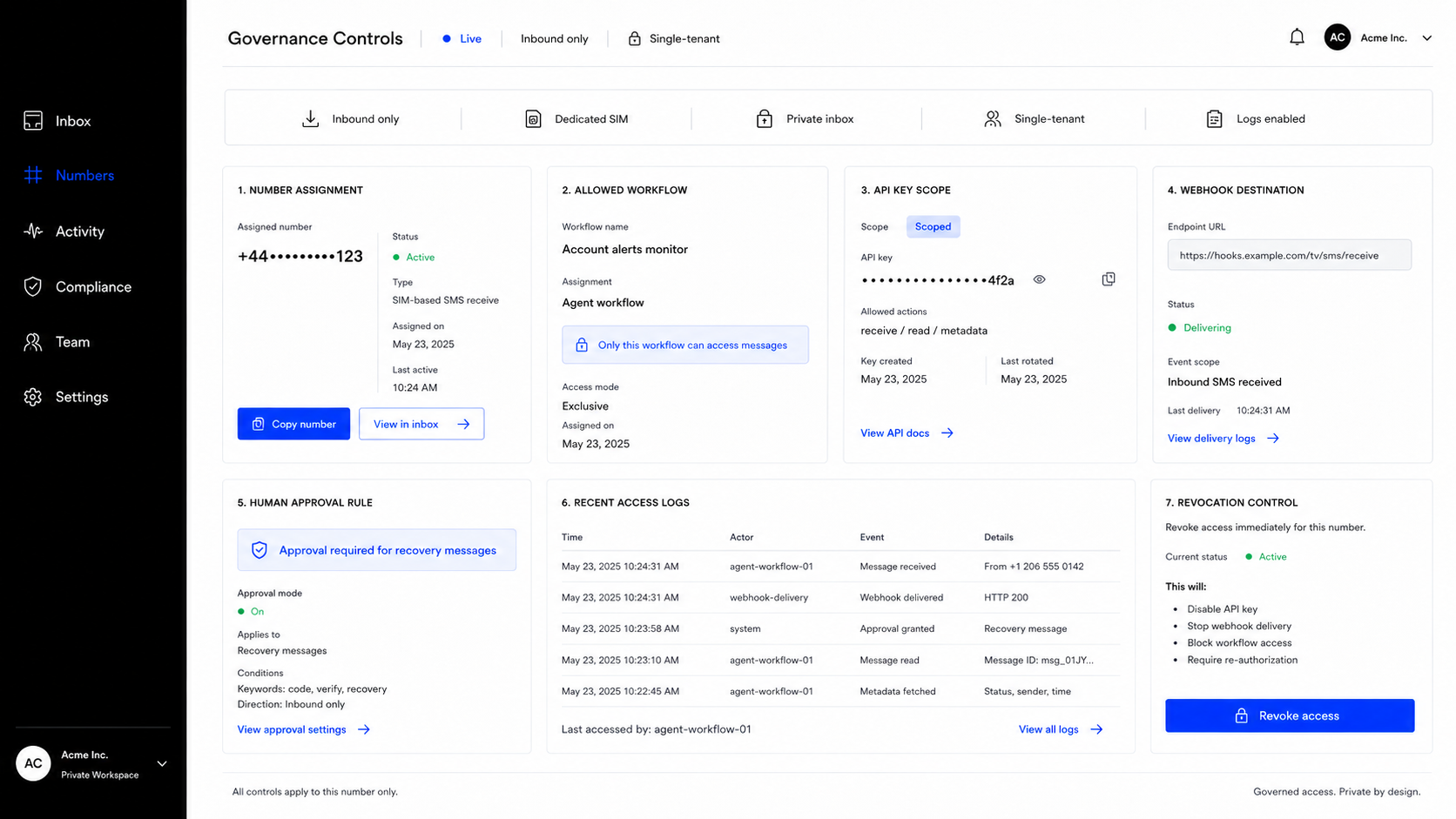Image resolution: width=1456 pixels, height=819 pixels.
Task: Click the arrow beside View all logs
Action: coord(1096,729)
